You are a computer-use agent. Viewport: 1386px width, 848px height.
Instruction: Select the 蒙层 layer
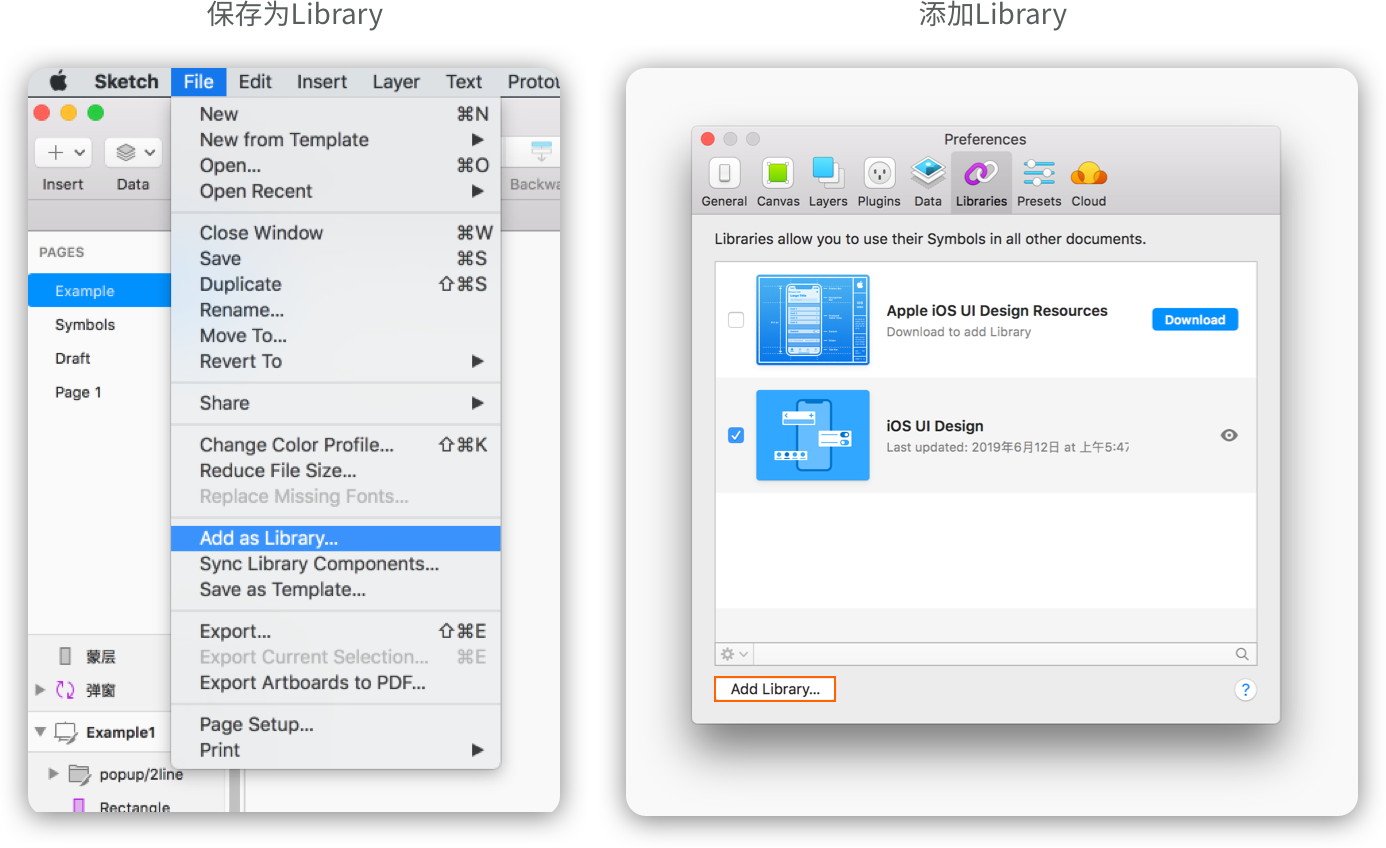[100, 657]
